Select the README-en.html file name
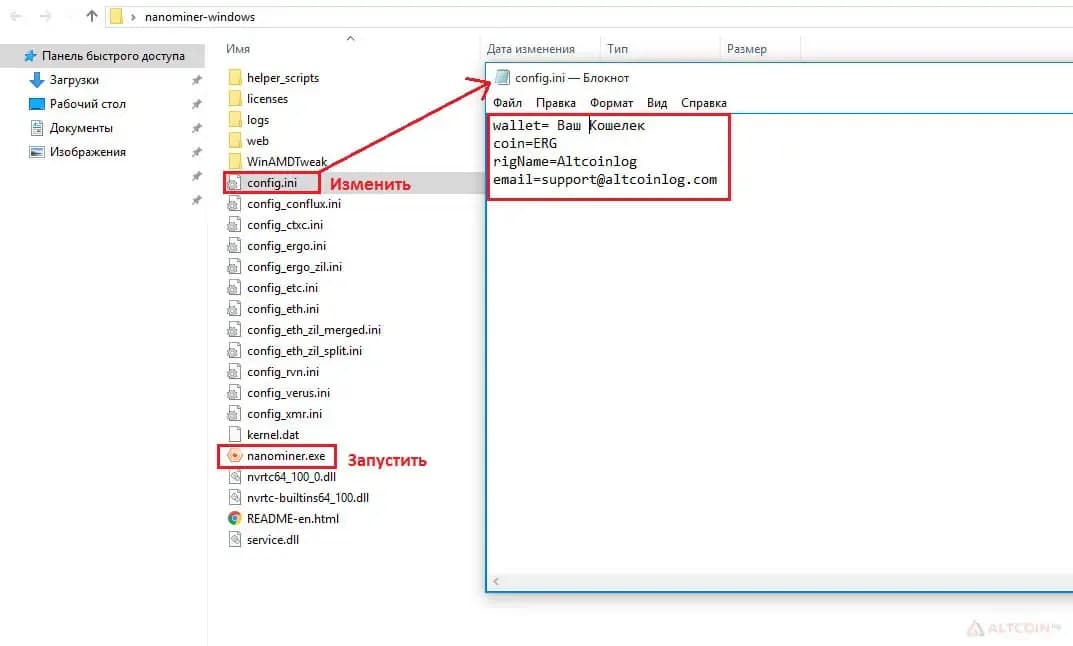The image size is (1073, 646). pos(293,519)
